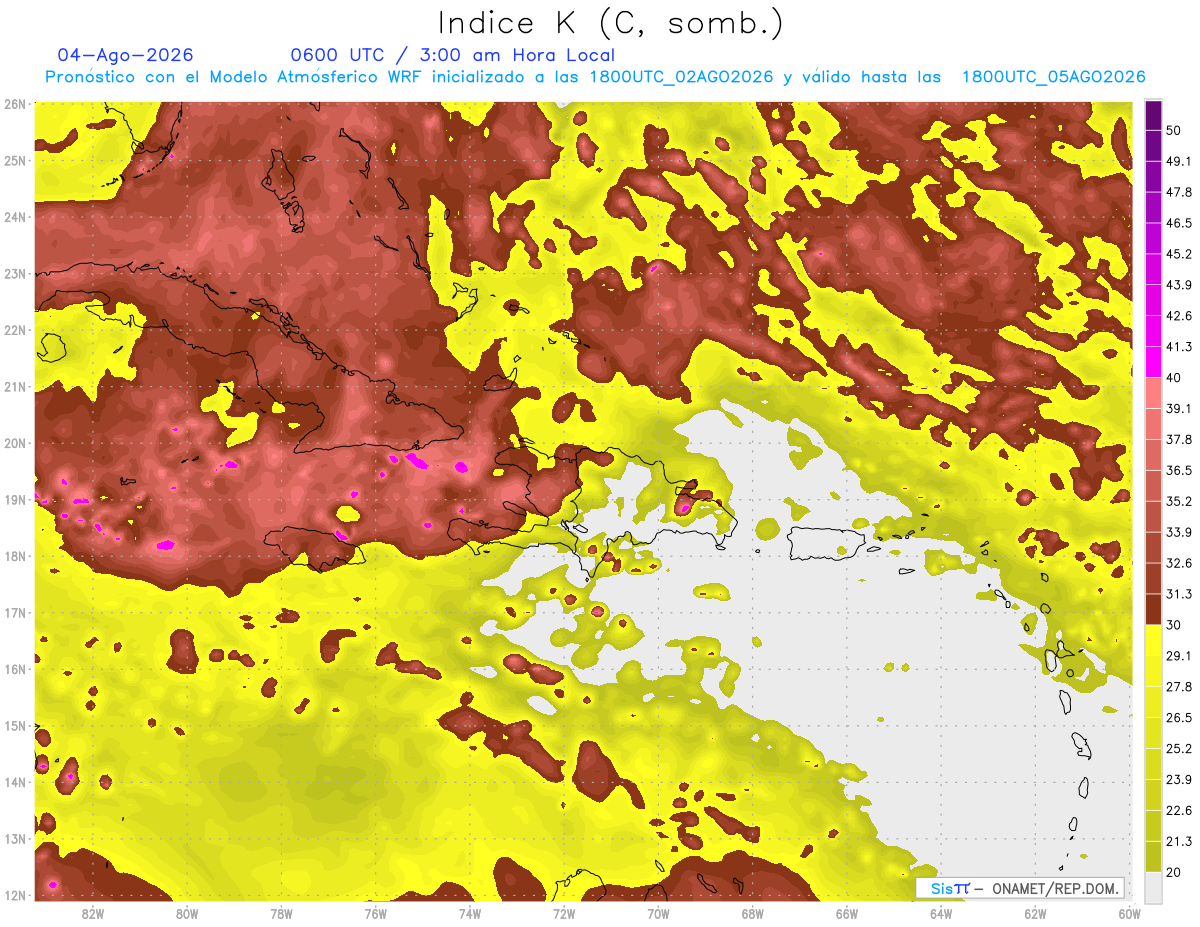Click the colorbar value '39.1'

click(1179, 408)
